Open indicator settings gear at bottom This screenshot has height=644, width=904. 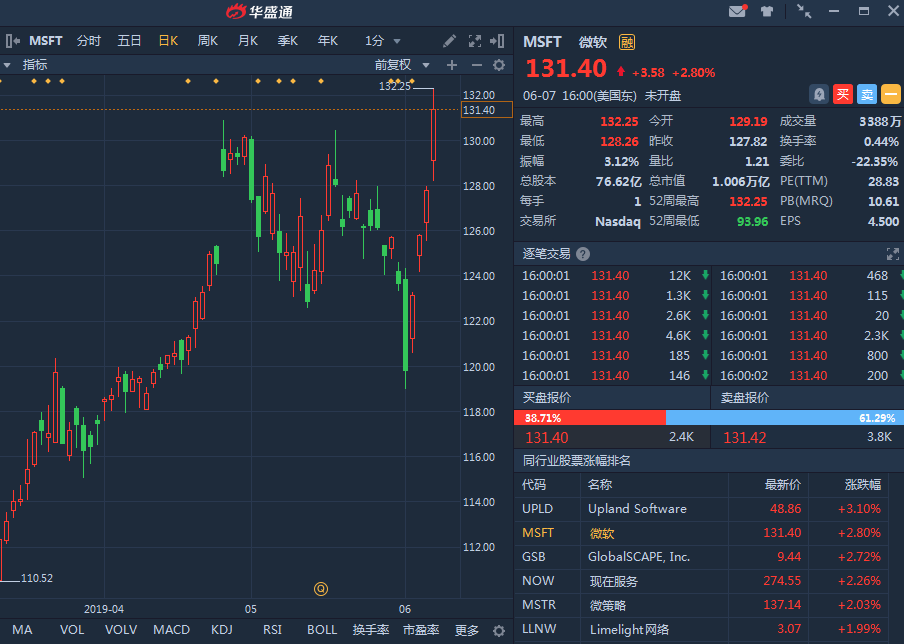point(499,631)
